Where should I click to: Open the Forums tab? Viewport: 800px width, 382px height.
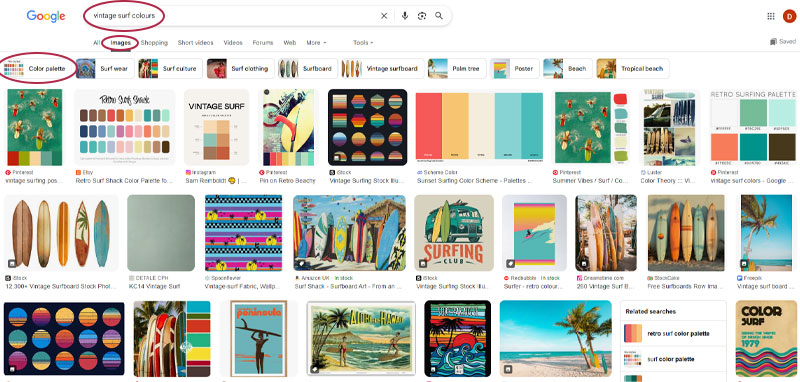[263, 43]
